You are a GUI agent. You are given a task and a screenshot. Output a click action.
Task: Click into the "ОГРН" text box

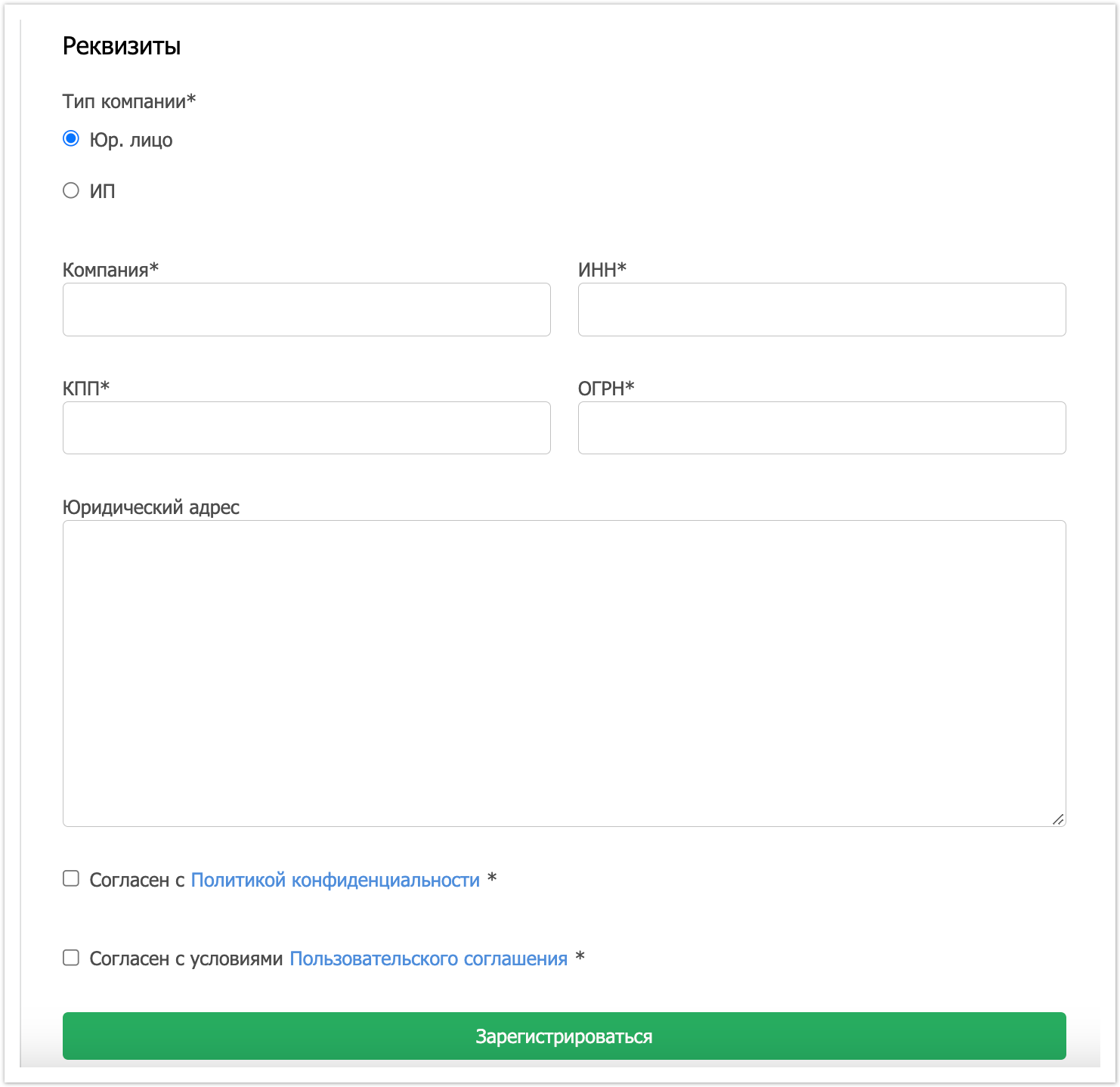pos(821,428)
